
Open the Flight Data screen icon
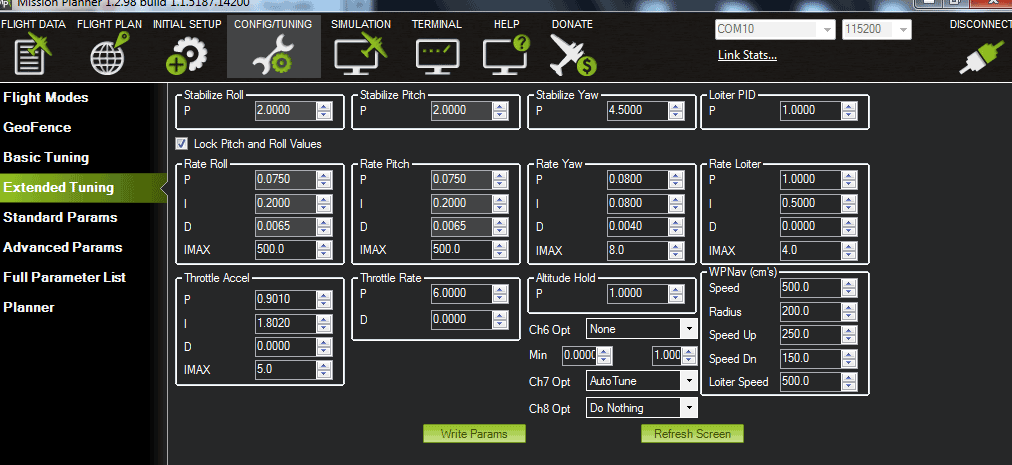(x=33, y=56)
